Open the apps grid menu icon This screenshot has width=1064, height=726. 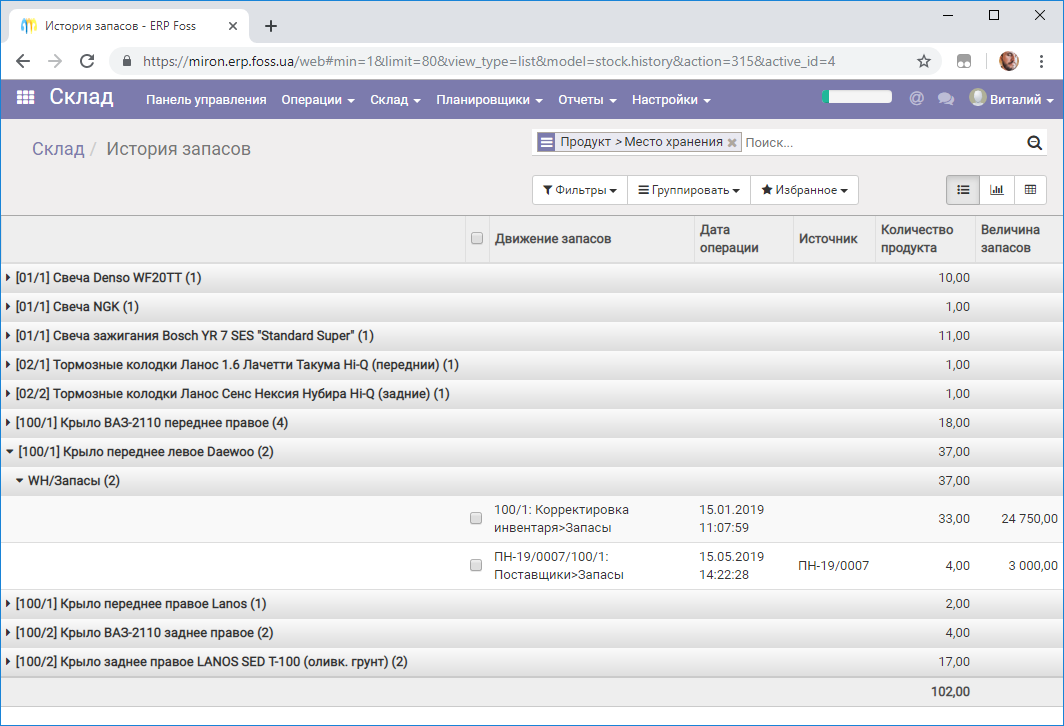(25, 98)
